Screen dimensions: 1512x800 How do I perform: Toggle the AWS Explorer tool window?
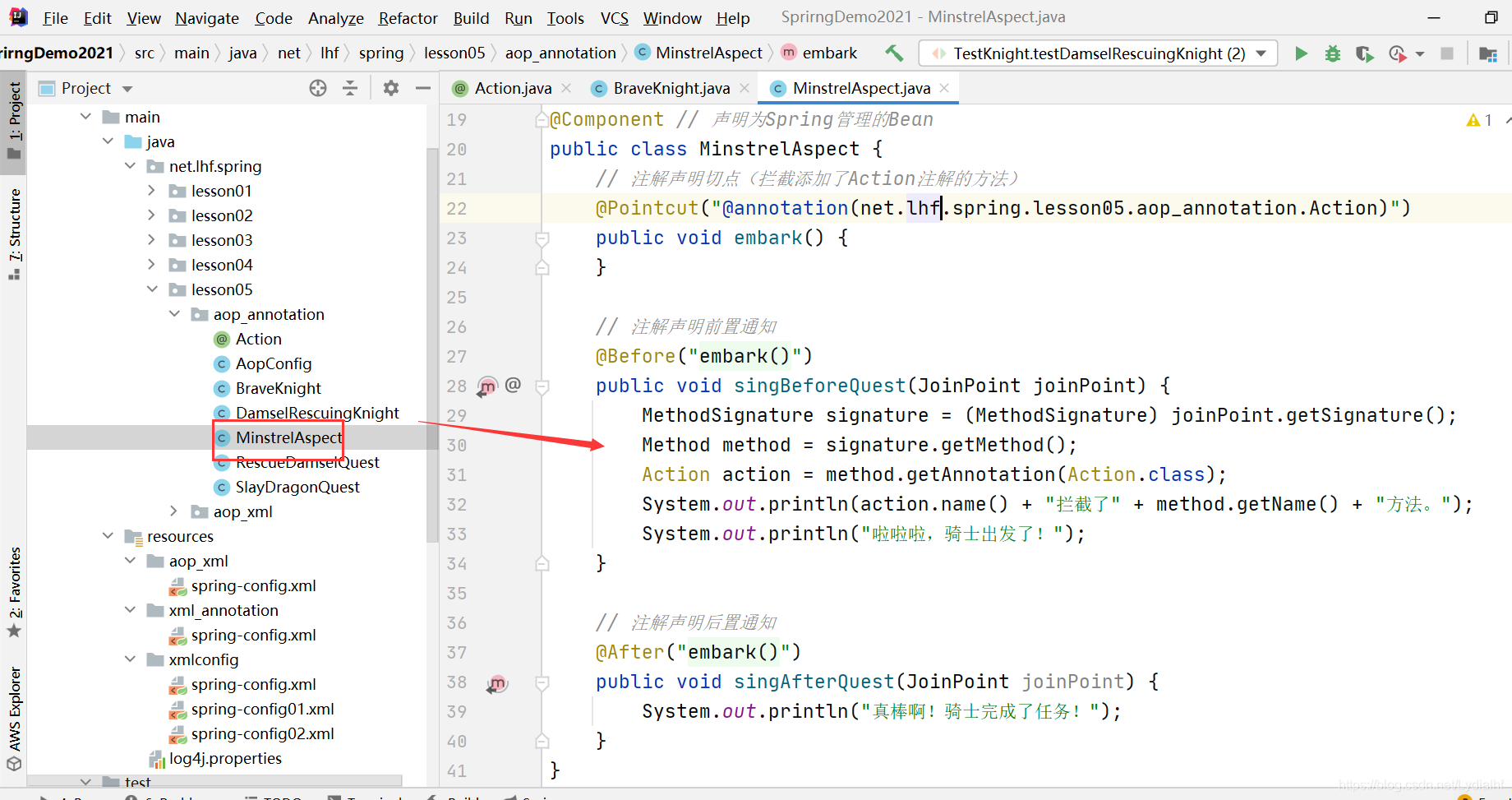pyautogui.click(x=14, y=717)
